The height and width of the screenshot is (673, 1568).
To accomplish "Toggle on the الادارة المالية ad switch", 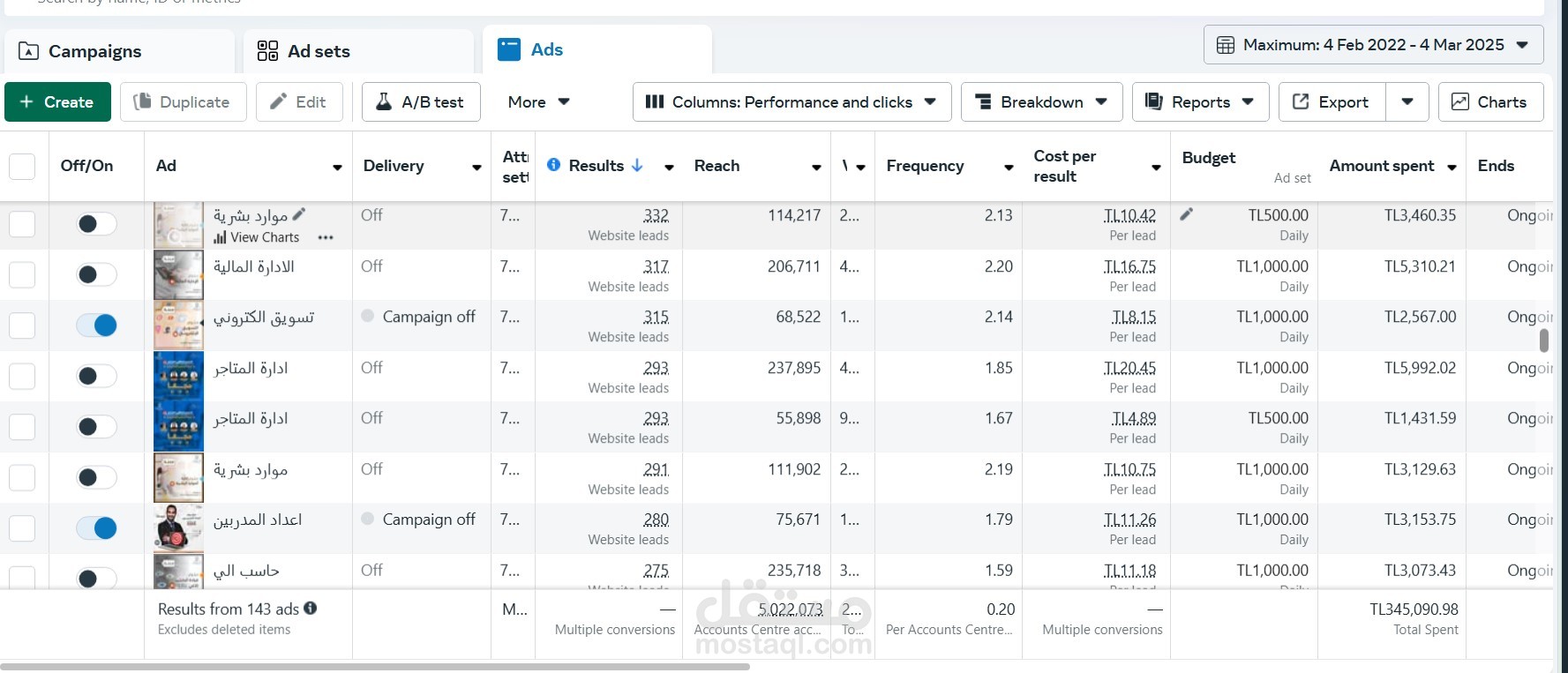I will click(x=97, y=274).
